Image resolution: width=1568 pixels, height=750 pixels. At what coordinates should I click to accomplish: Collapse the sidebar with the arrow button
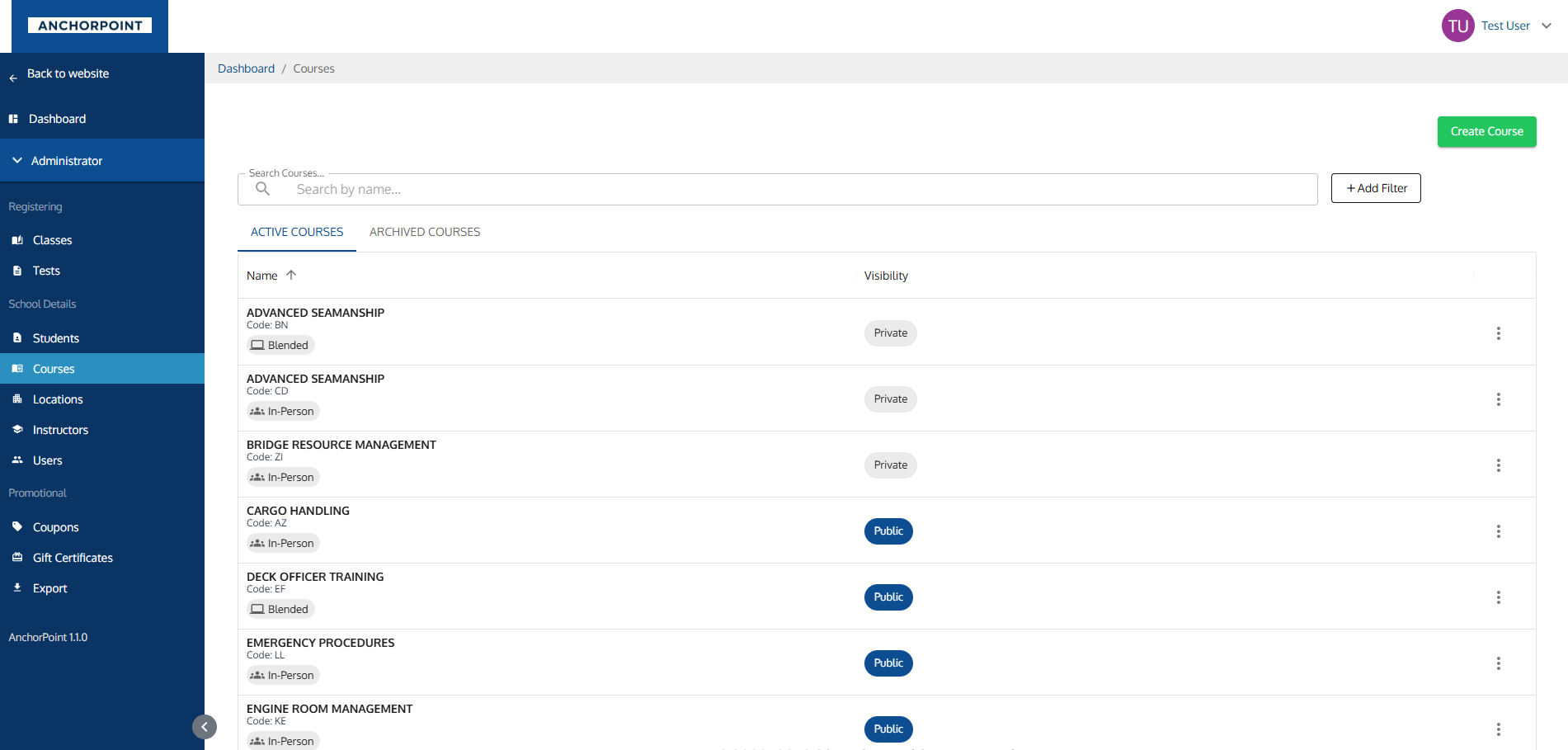click(204, 726)
